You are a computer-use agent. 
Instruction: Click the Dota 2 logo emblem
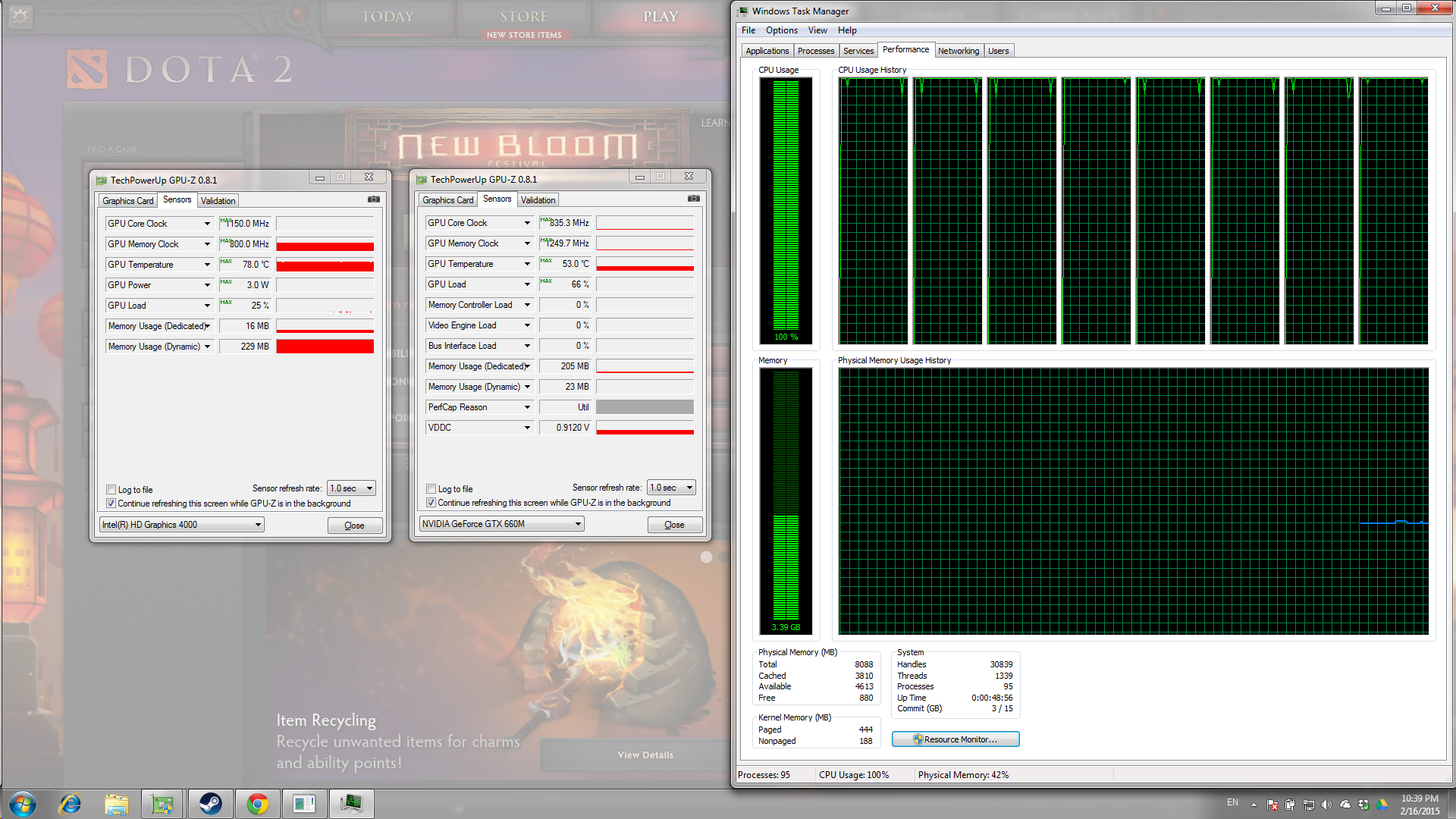tap(87, 70)
